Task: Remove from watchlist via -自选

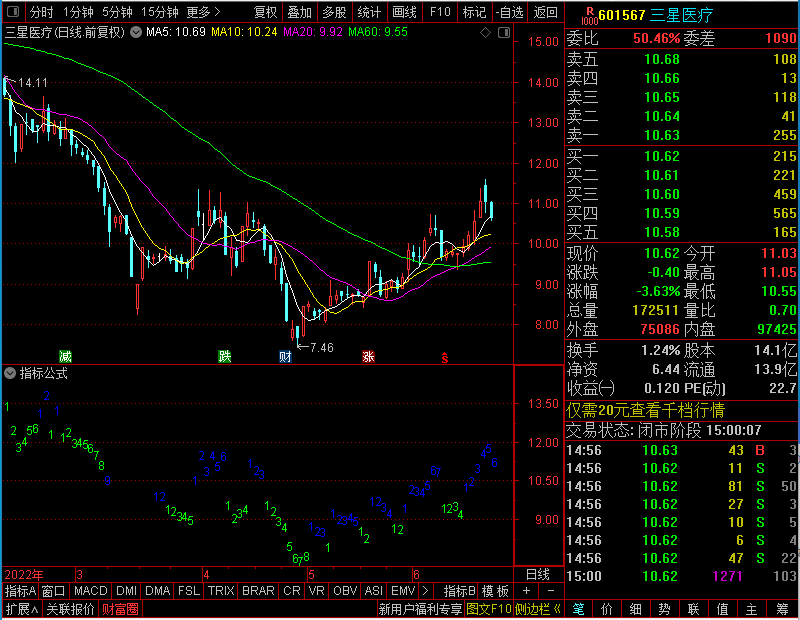Action: coord(509,12)
